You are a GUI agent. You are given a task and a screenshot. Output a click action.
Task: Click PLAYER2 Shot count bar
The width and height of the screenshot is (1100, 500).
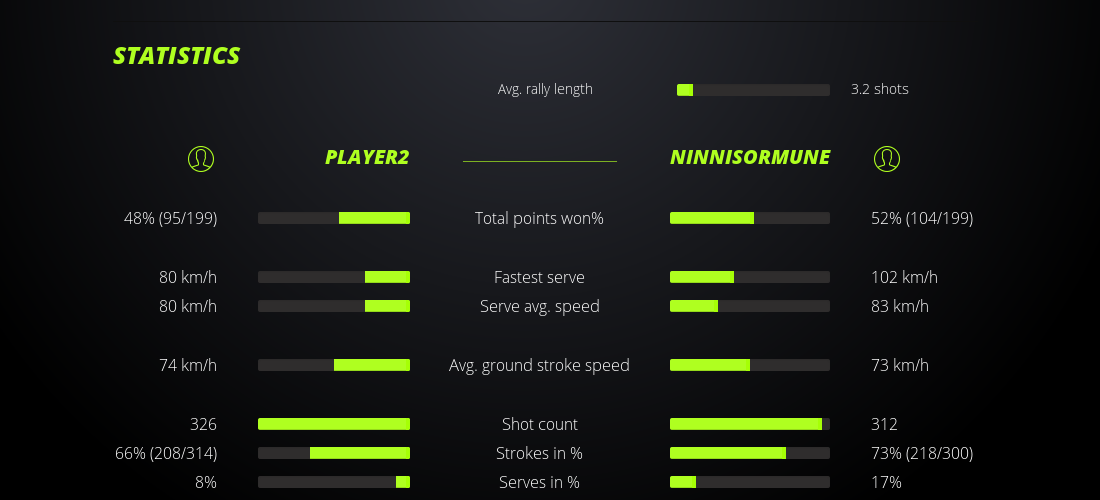click(x=334, y=424)
